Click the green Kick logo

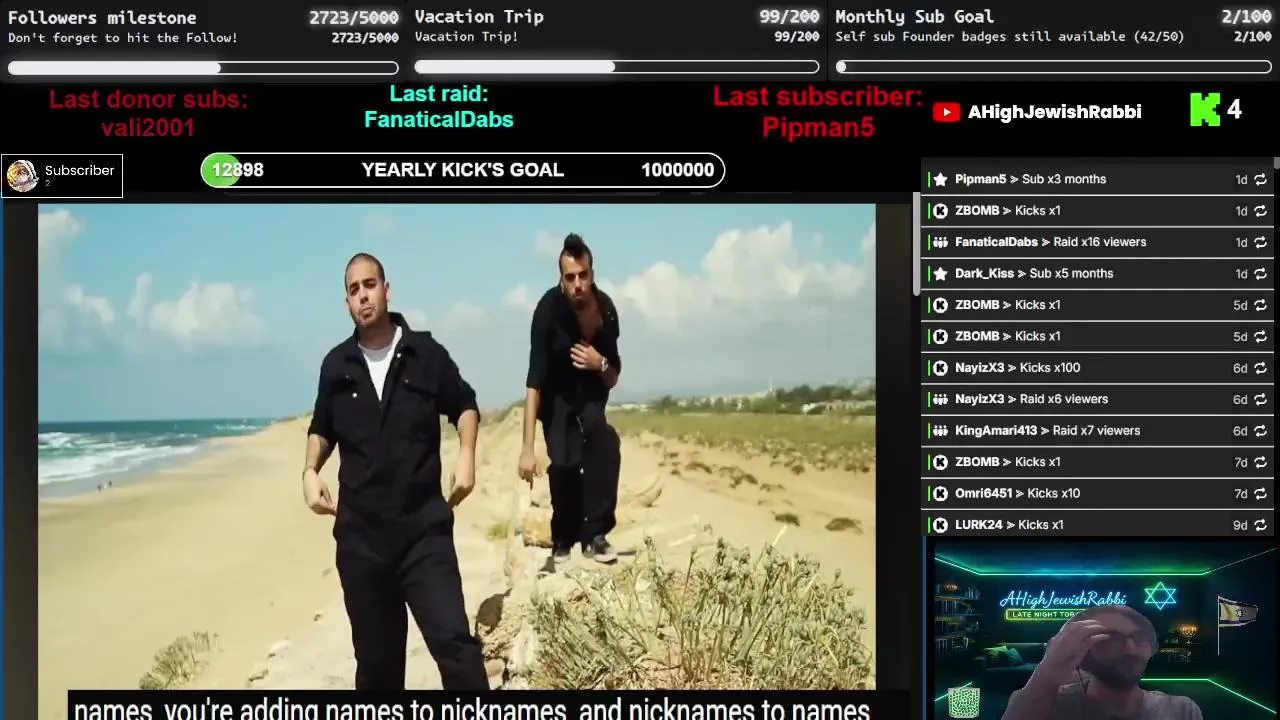pyautogui.click(x=1205, y=110)
